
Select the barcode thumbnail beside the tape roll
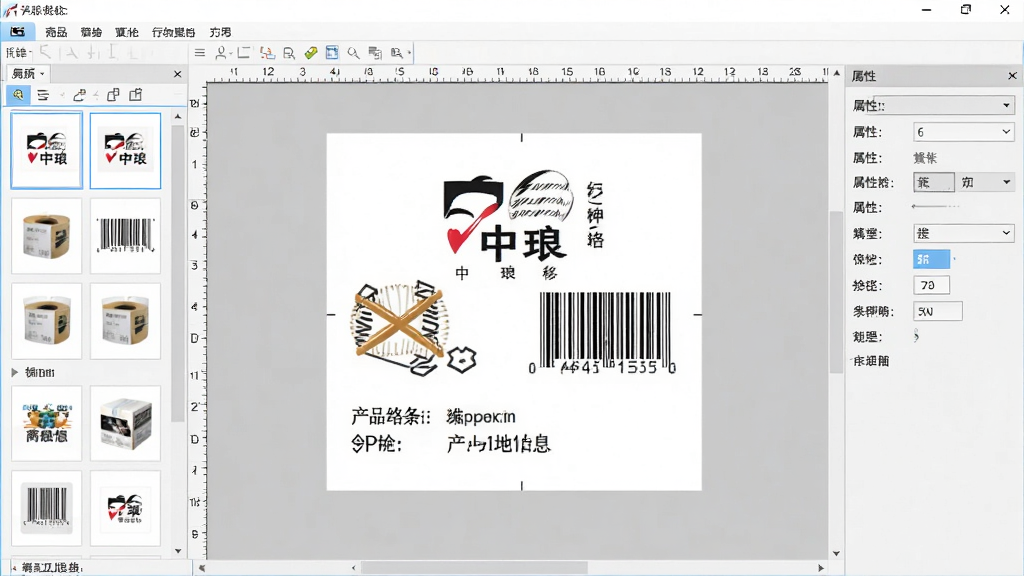125,236
